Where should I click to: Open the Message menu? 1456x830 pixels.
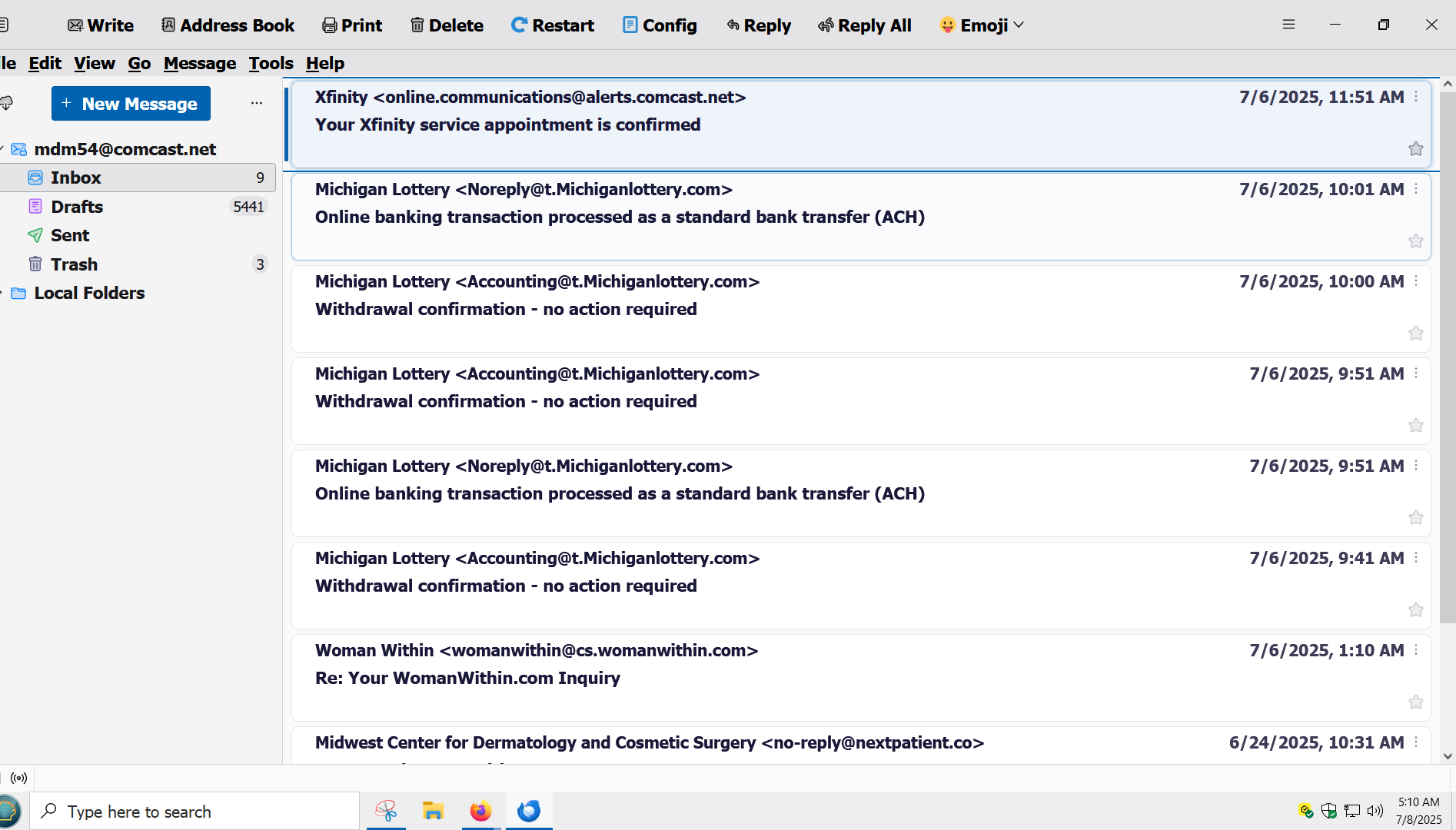click(200, 63)
